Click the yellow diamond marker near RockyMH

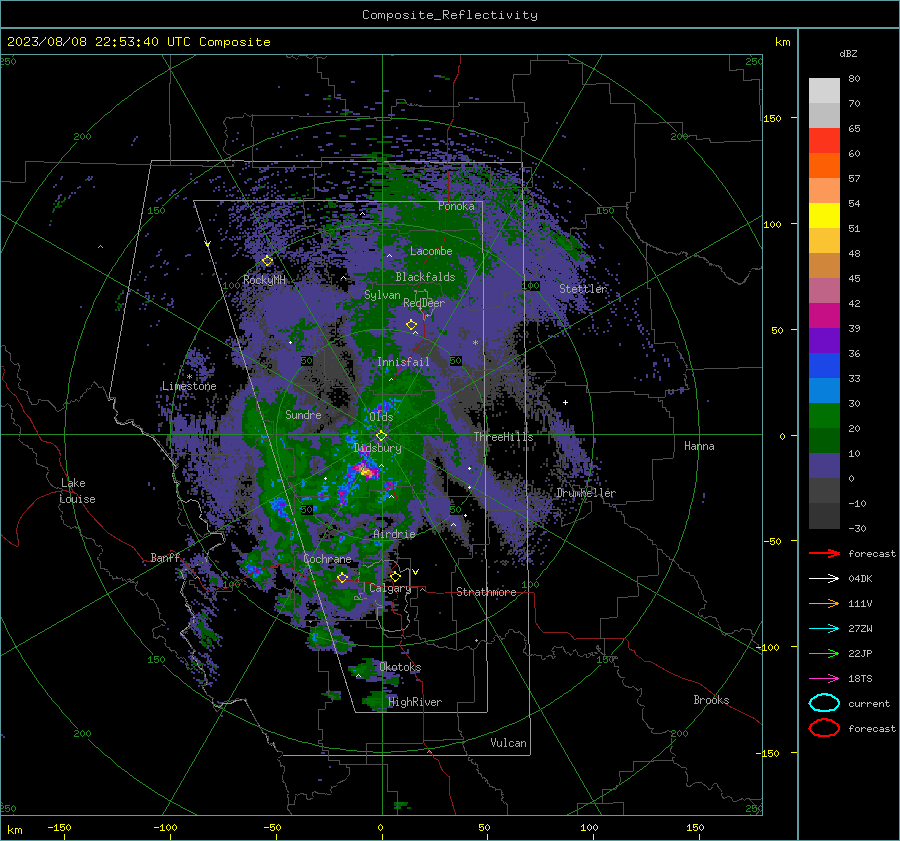click(x=267, y=261)
